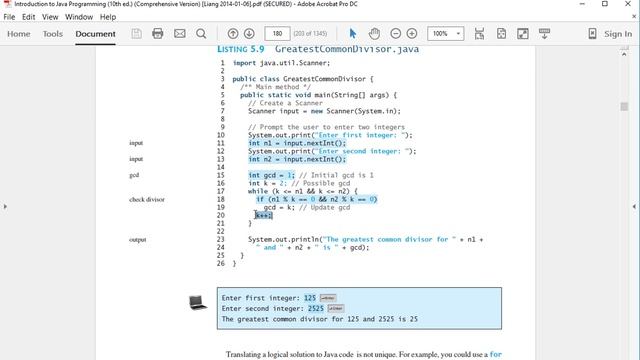Click 'import java.util.Scanner;' code line
This screenshot has width=640, height=360.
281,63
